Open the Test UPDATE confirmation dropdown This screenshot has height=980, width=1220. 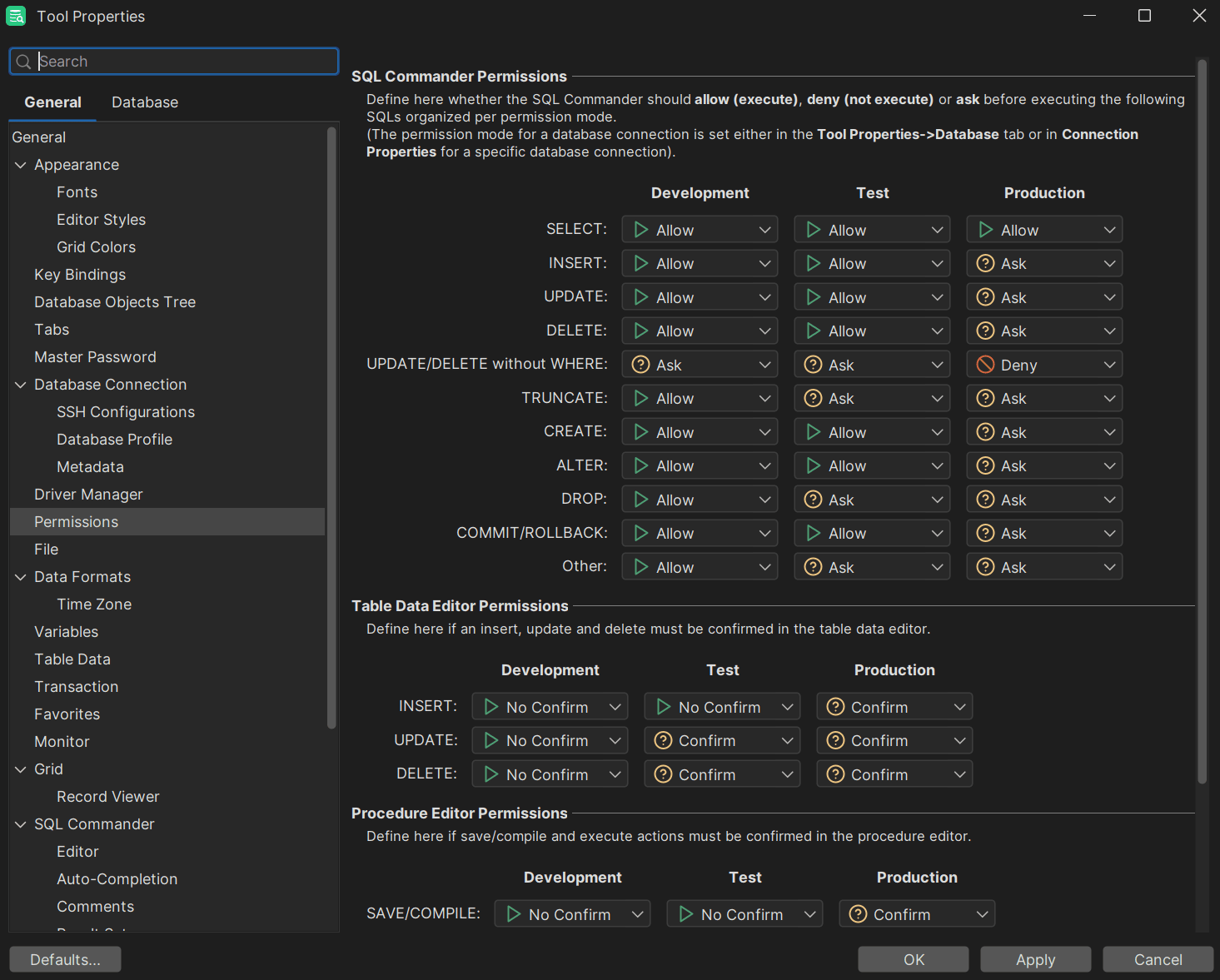click(786, 740)
